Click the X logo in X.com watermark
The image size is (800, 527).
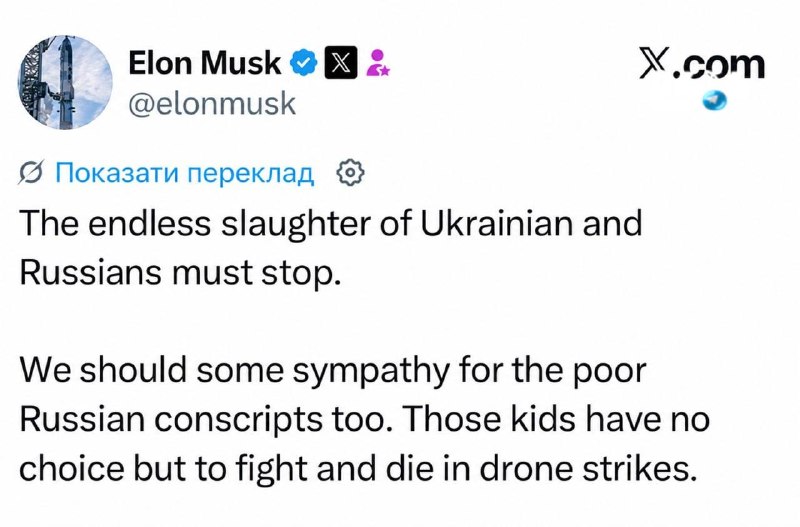pyautogui.click(x=654, y=64)
